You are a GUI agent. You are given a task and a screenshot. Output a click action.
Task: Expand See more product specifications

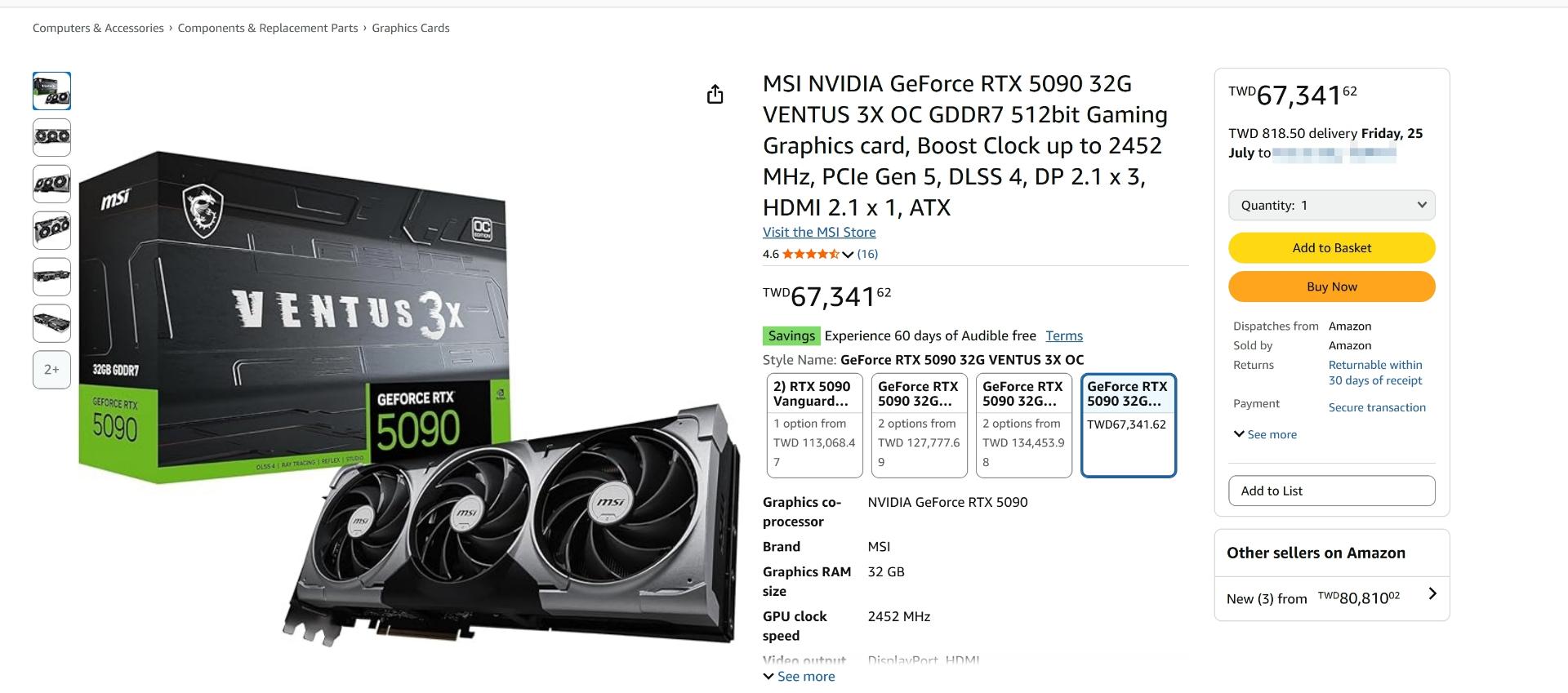coord(799,676)
